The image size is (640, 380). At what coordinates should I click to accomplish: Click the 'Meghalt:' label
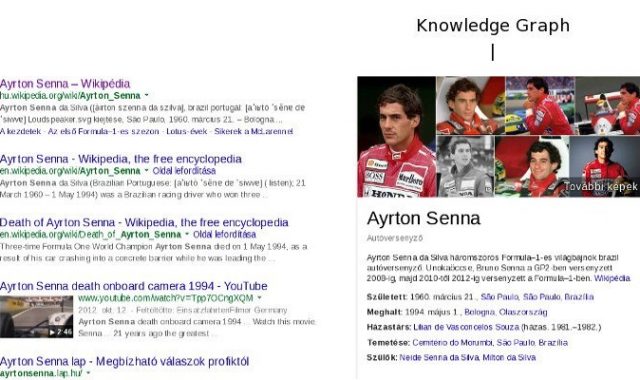tap(384, 312)
